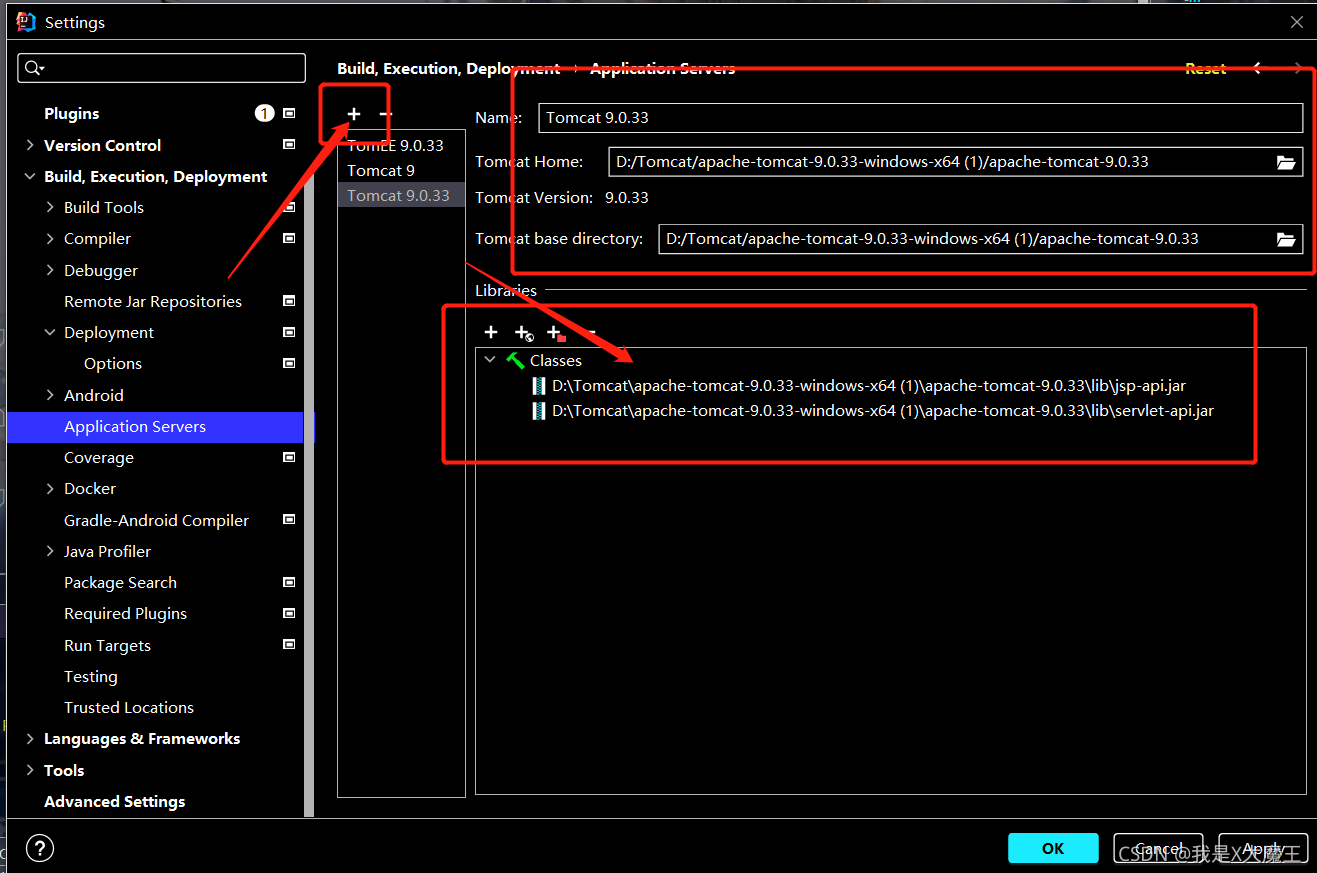This screenshot has height=873, width=1317.
Task: Open help with the question mark icon
Action: (x=40, y=848)
